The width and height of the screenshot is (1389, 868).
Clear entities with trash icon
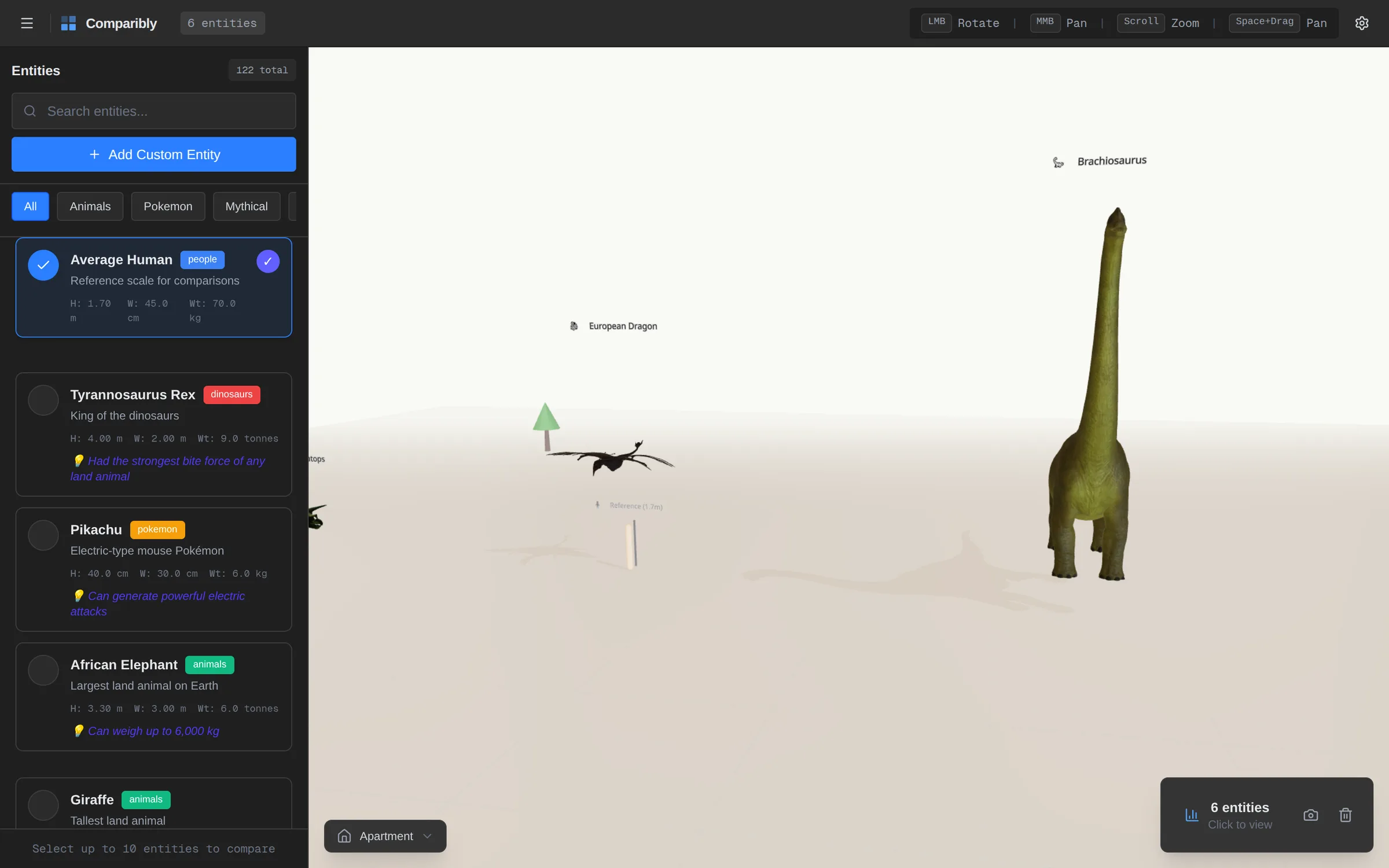point(1346,815)
